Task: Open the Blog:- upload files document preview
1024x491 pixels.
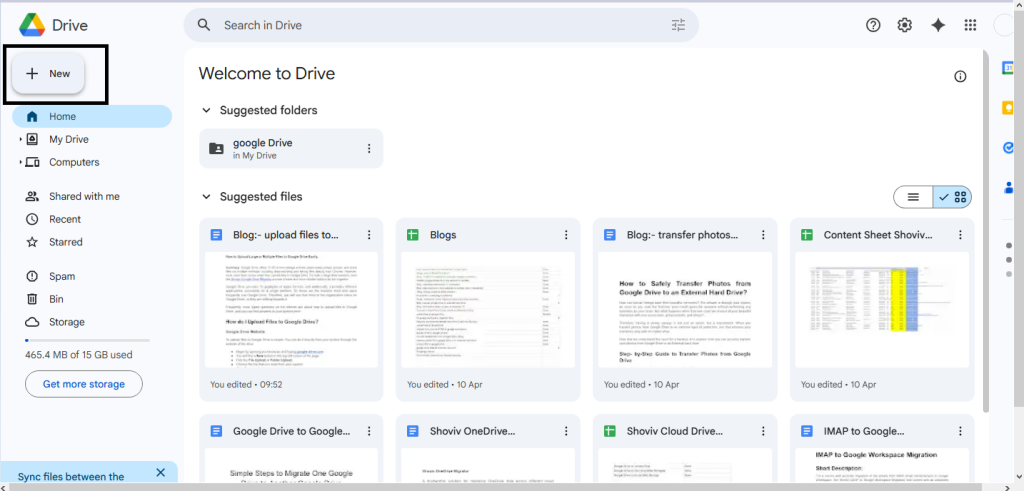Action: (291, 310)
